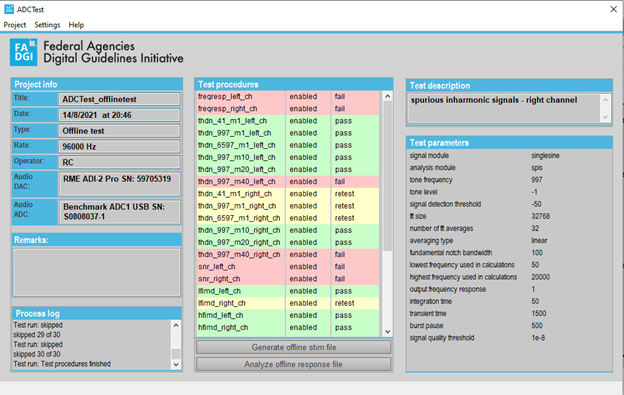The image size is (624, 395).
Task: Open the Help menu
Action: [76, 25]
